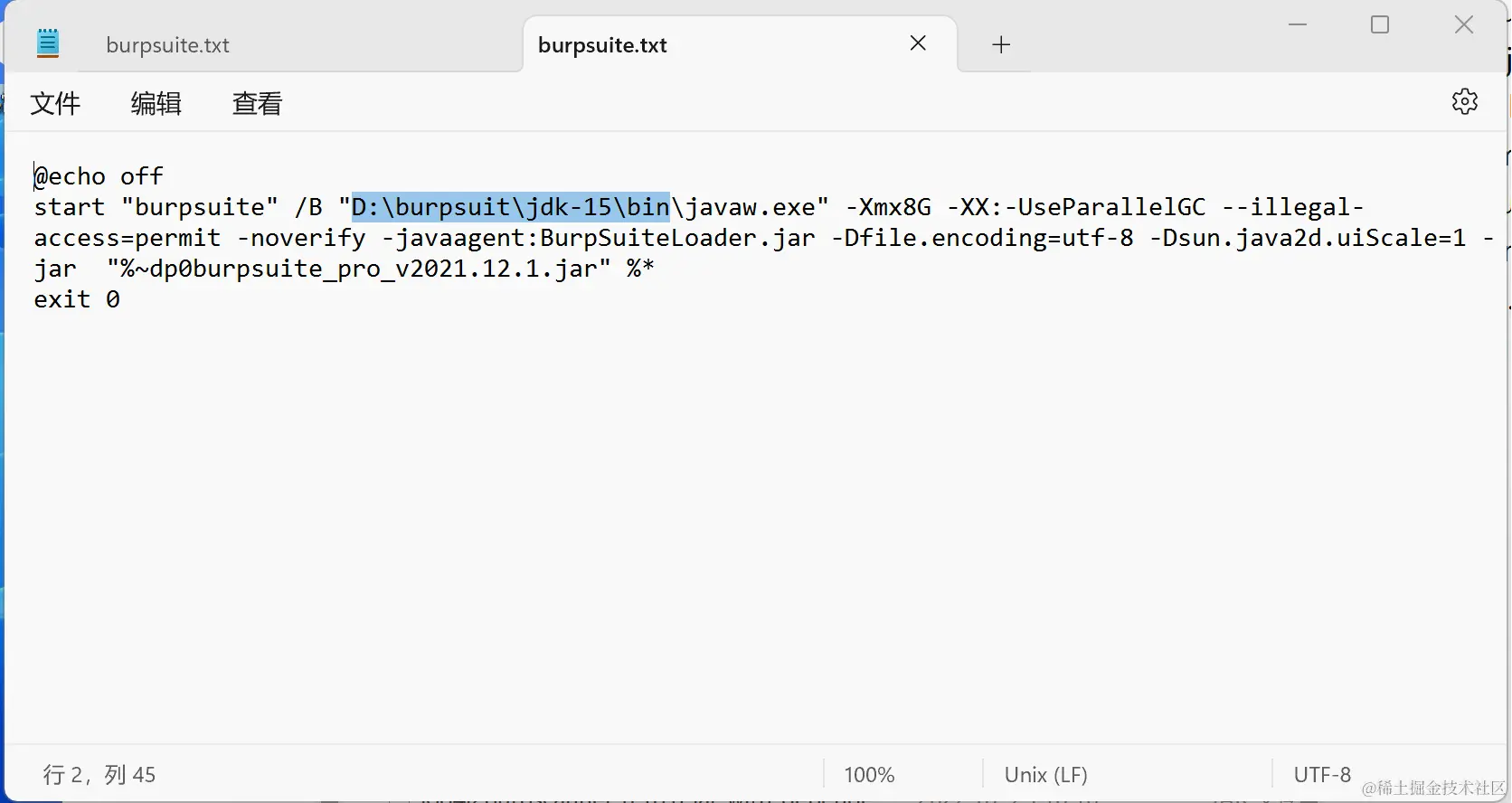
Task: Maximize the Notepad window
Action: pyautogui.click(x=1380, y=24)
